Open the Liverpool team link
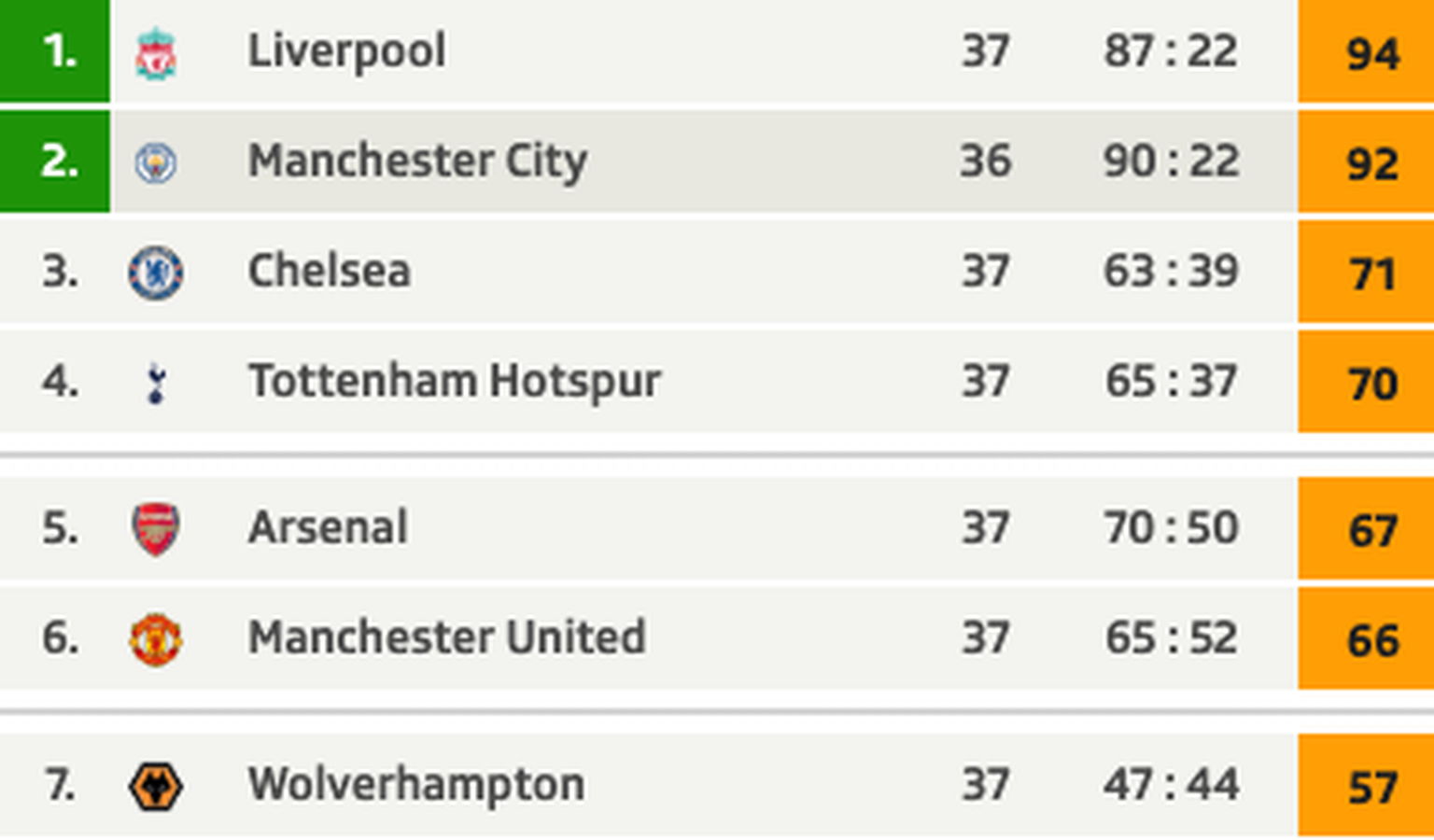1434x840 pixels. 346,51
